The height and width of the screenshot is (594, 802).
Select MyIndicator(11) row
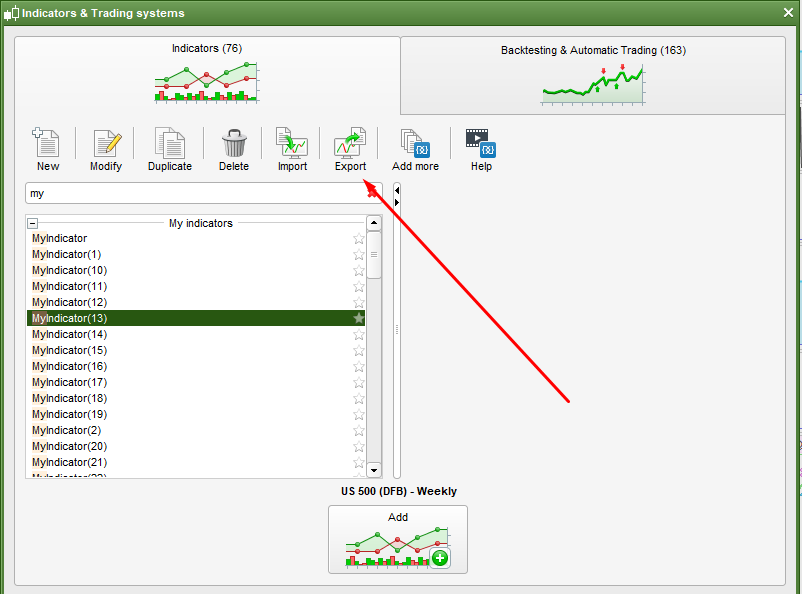click(x=196, y=287)
